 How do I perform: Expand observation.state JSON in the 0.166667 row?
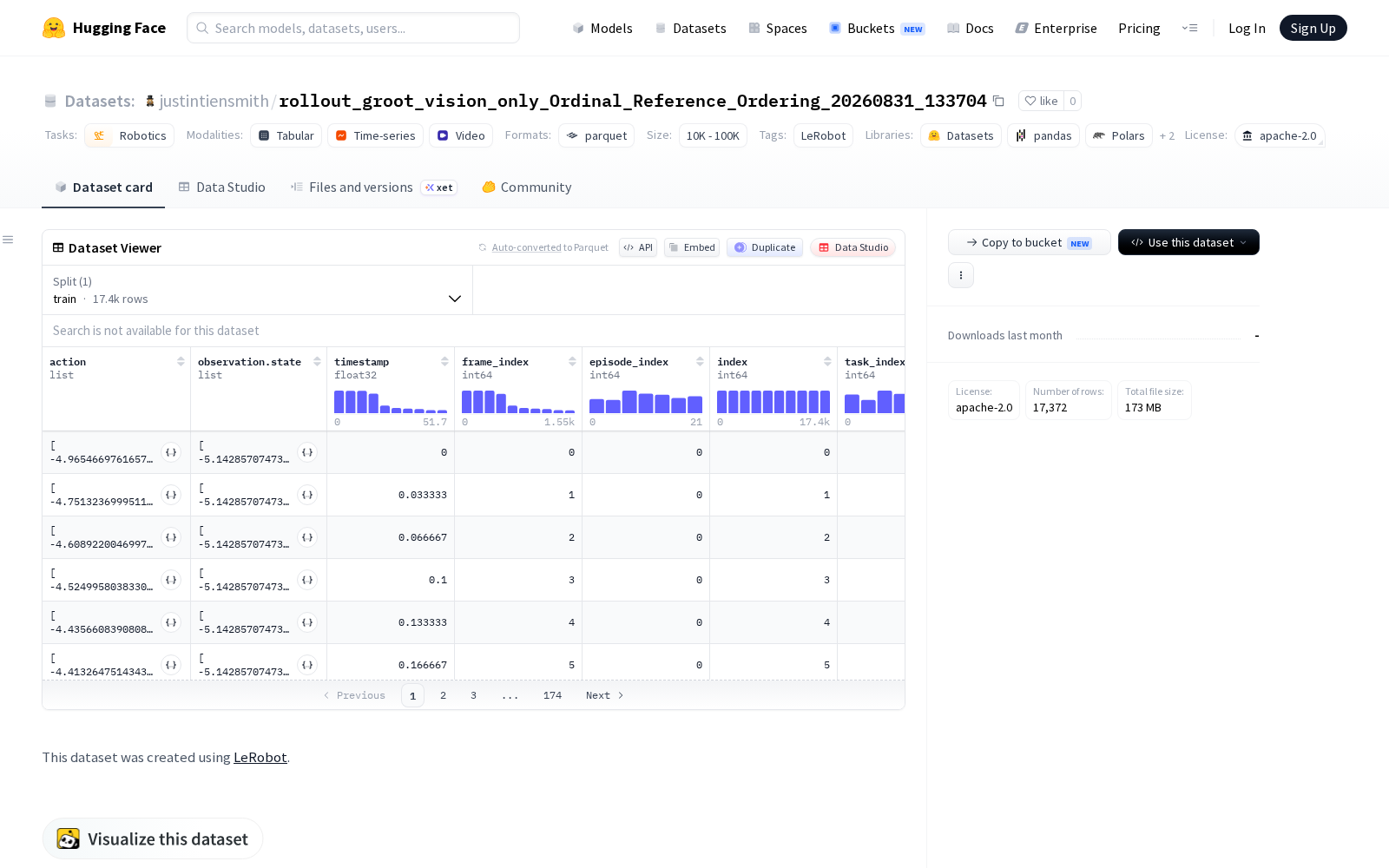[307, 665]
